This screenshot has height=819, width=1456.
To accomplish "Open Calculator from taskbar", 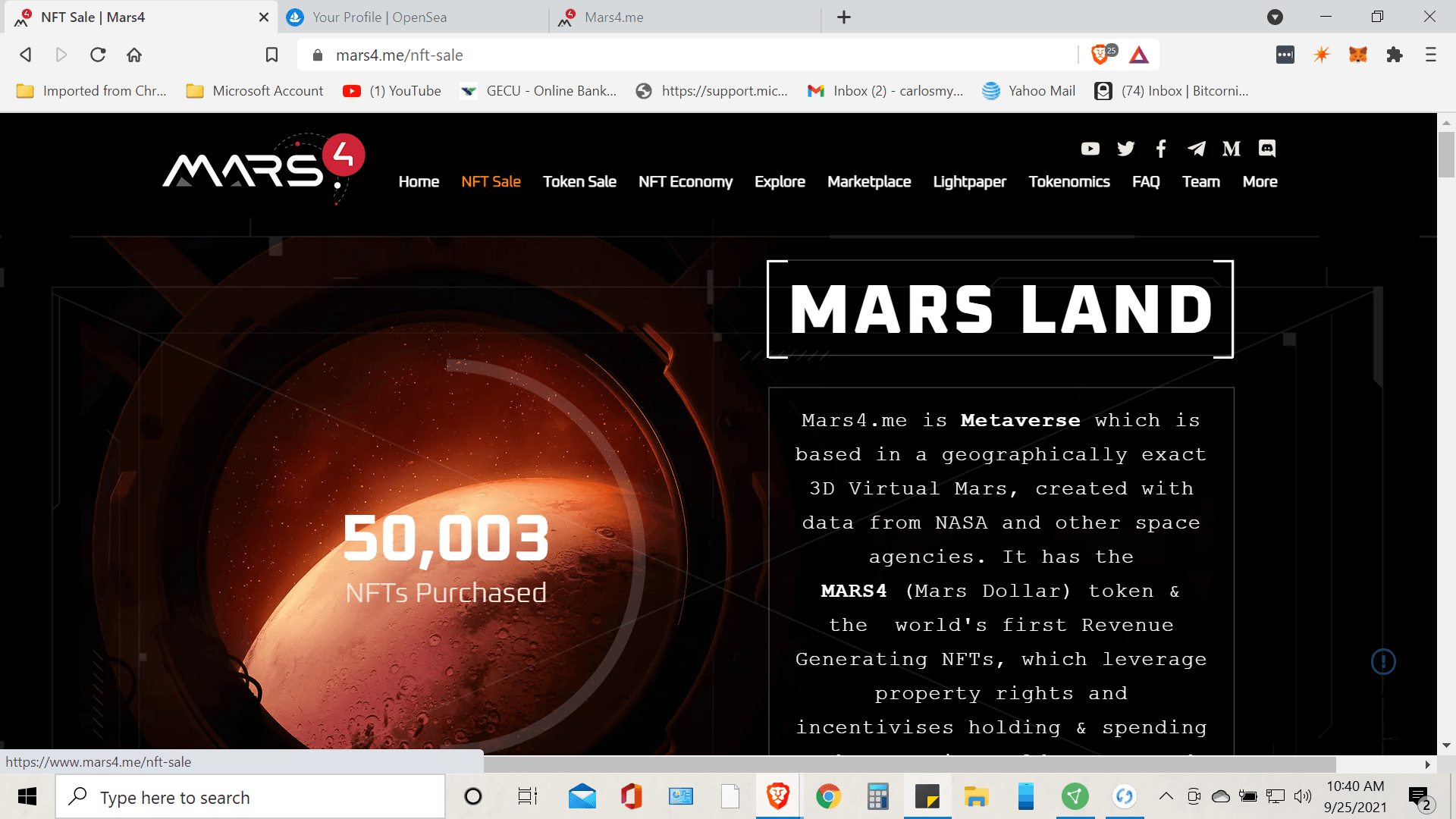I will tap(877, 796).
